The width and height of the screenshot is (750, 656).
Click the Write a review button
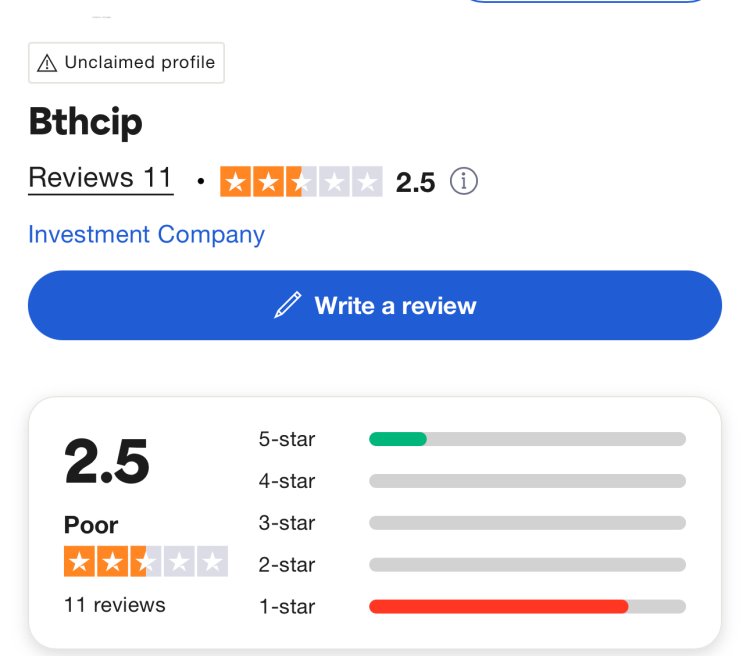(375, 305)
